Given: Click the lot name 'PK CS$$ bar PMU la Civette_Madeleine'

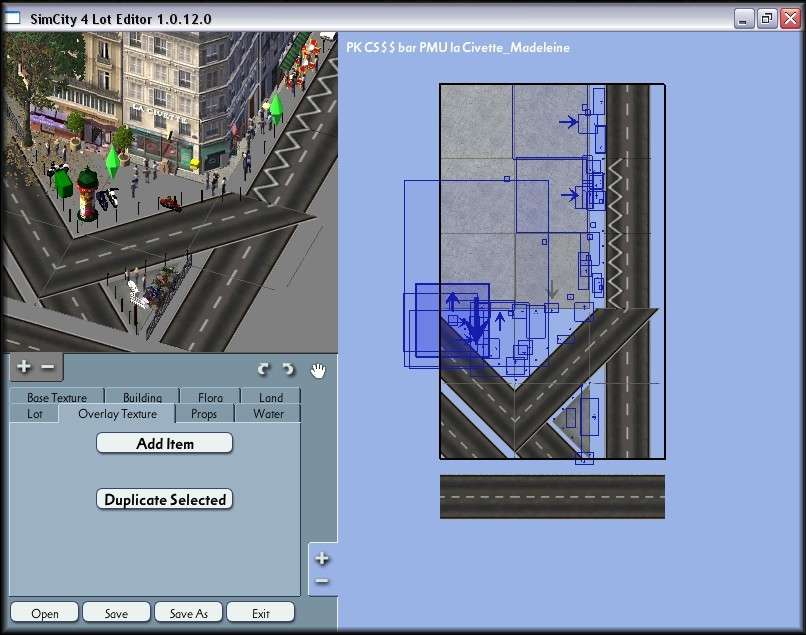Looking at the screenshot, I should click(458, 47).
